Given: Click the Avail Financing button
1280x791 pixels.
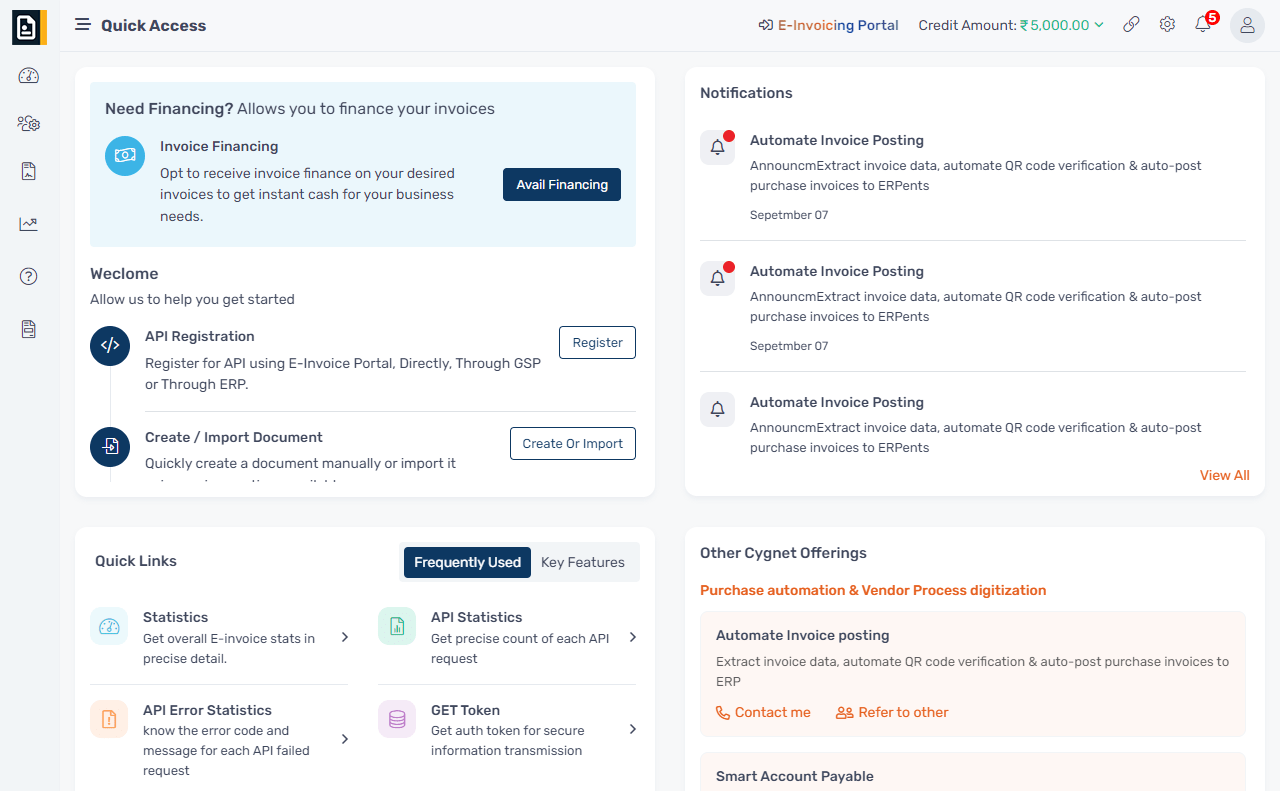Looking at the screenshot, I should coord(561,184).
